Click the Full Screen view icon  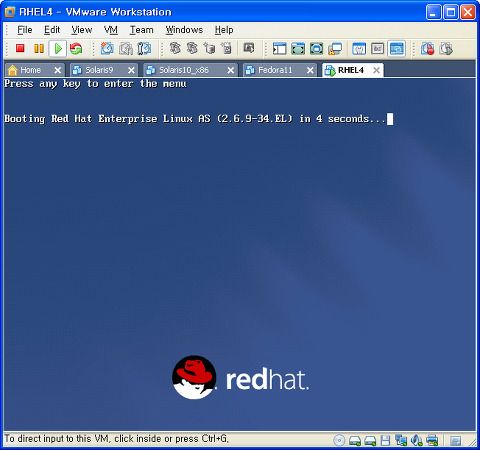coord(298,49)
